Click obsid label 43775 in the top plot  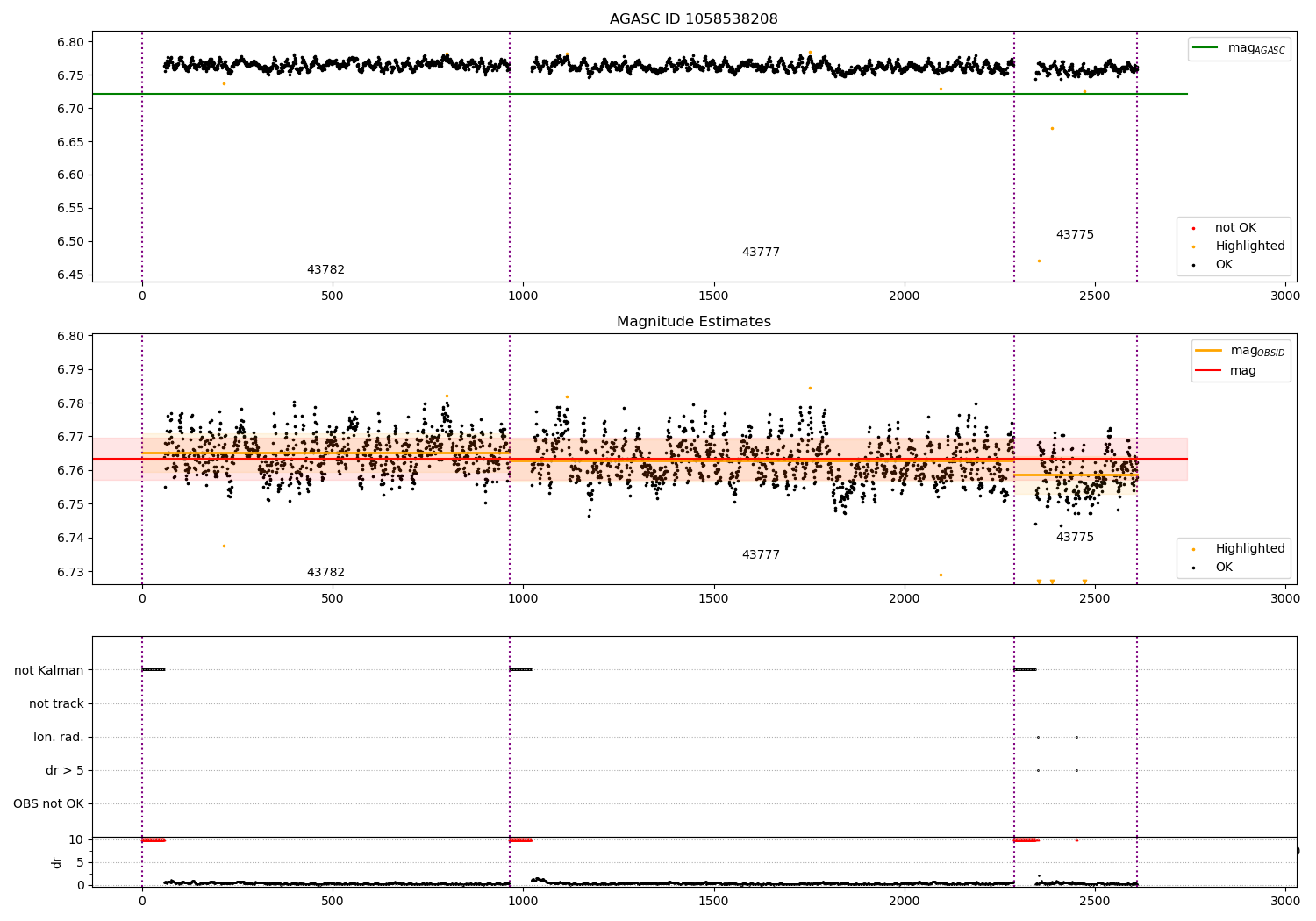[1075, 235]
